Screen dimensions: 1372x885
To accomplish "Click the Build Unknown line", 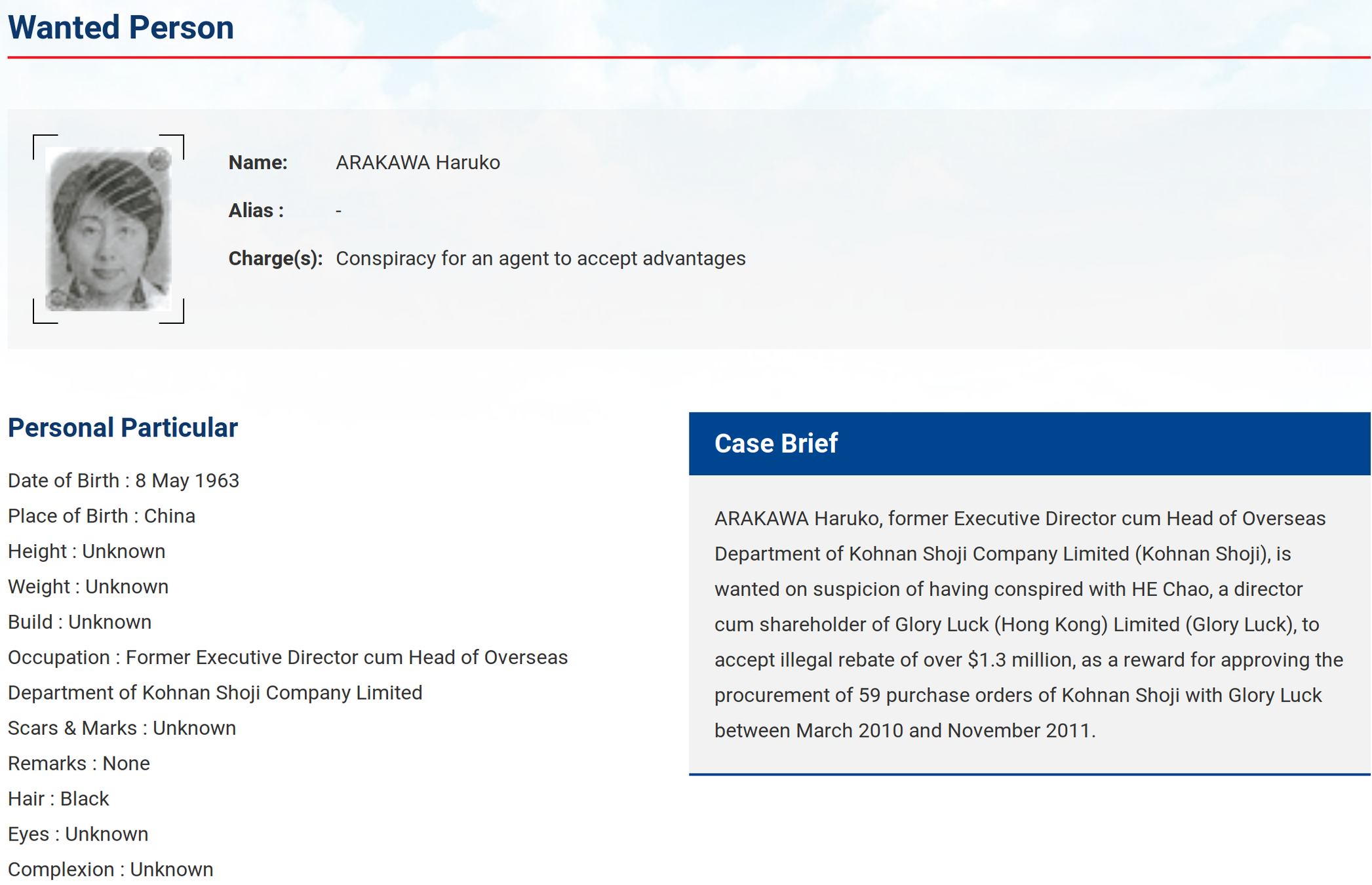I will coord(79,623).
